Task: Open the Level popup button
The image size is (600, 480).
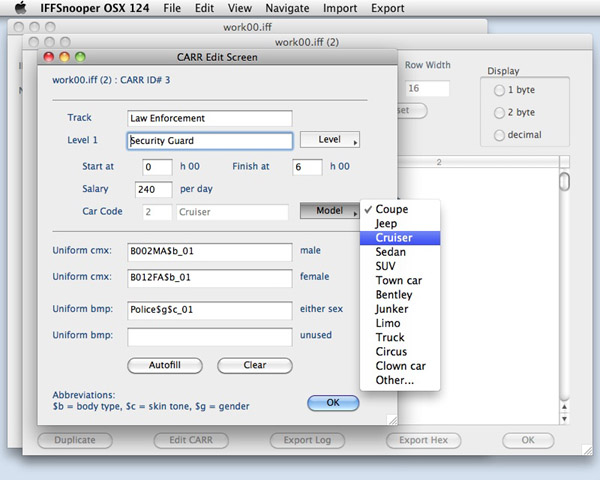Action: pyautogui.click(x=330, y=140)
